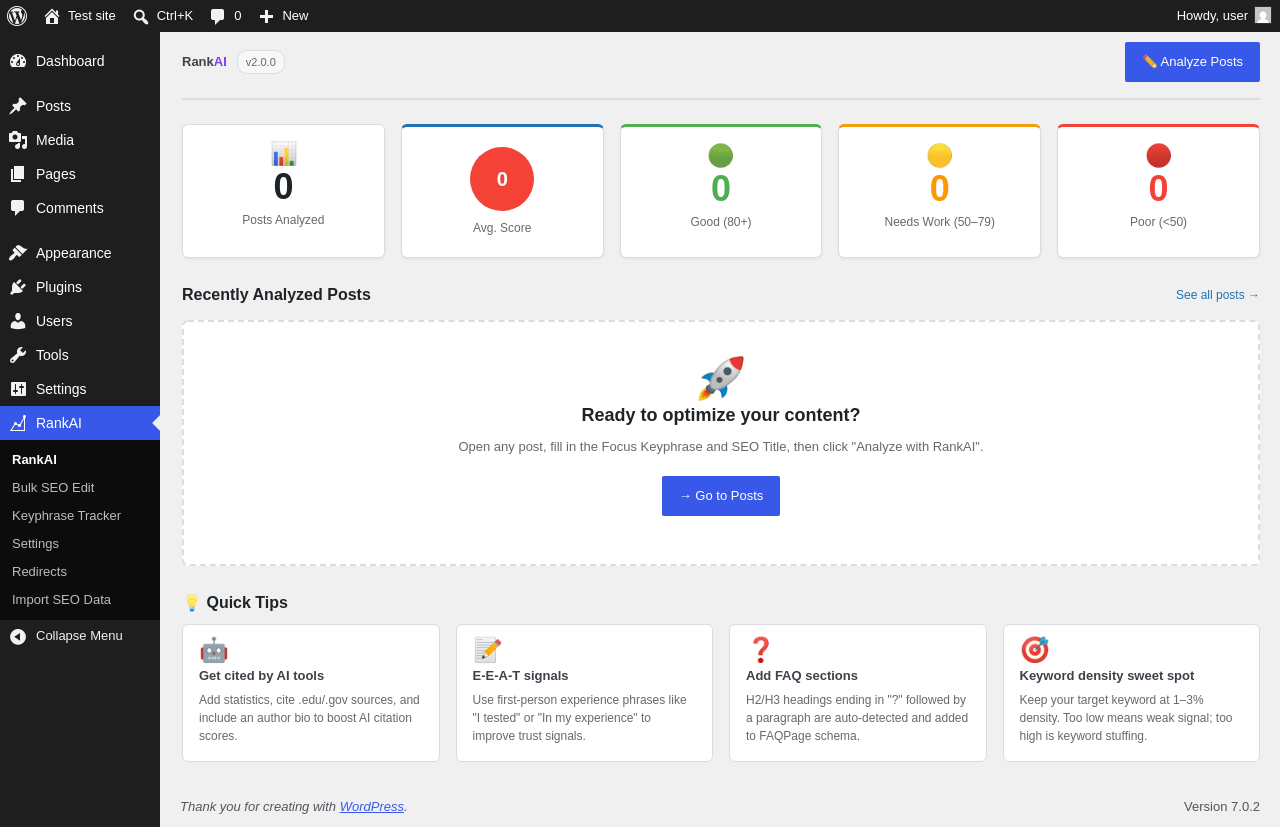Click the Users person icon
This screenshot has width=1280, height=827.
click(x=18, y=321)
